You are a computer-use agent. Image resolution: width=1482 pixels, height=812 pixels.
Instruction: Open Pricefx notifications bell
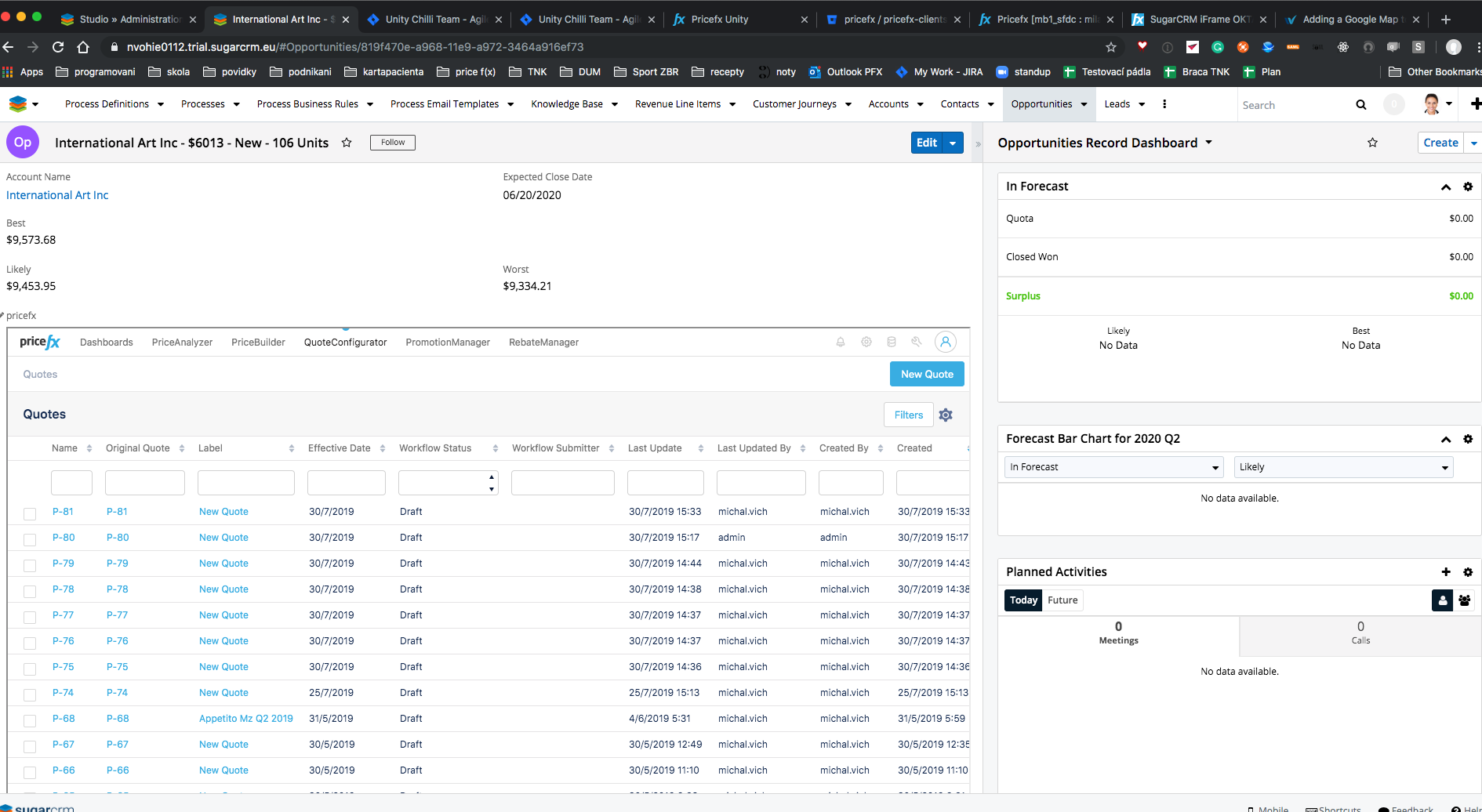840,342
